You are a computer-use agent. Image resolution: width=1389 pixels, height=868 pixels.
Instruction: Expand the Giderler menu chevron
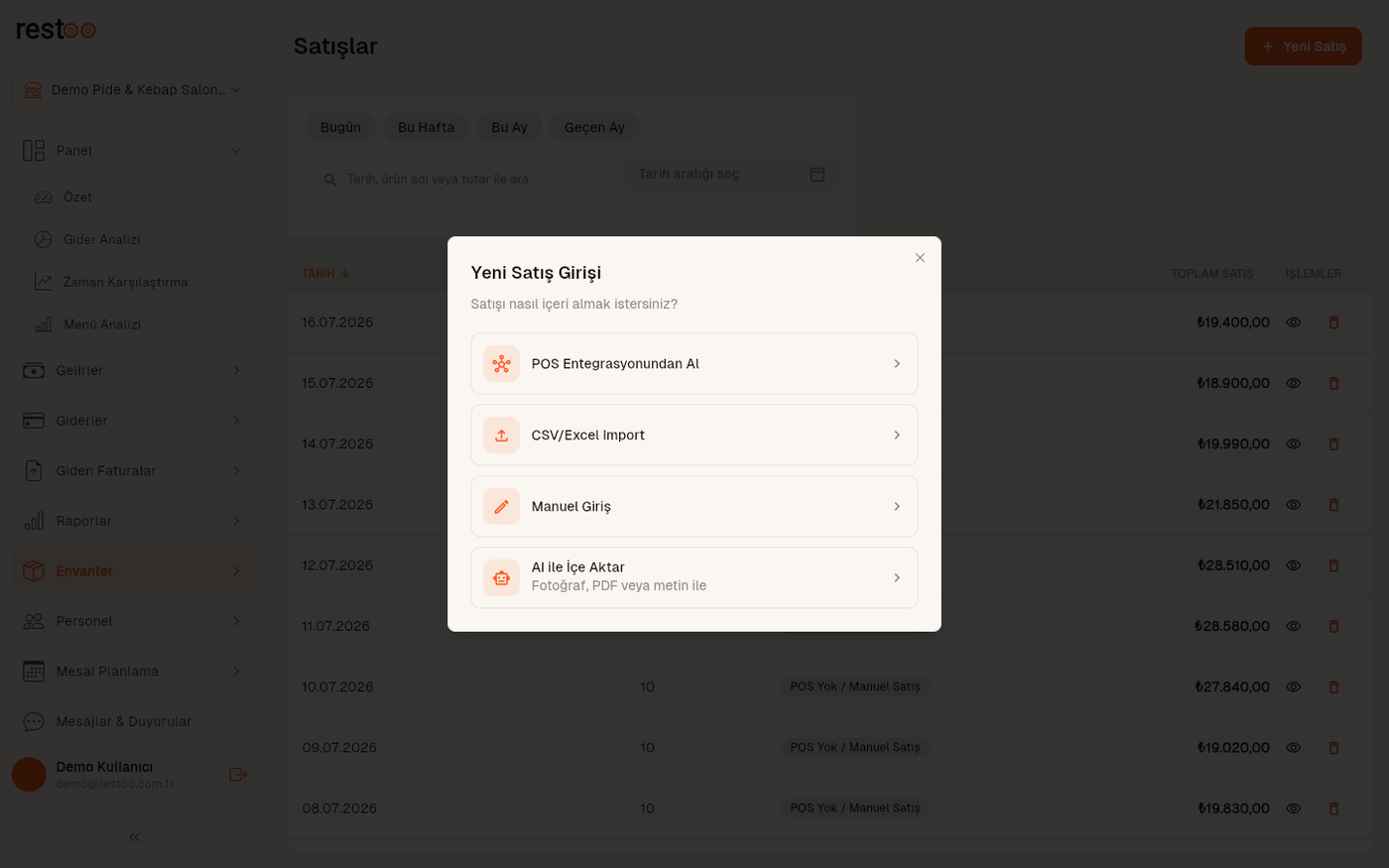coord(236,421)
